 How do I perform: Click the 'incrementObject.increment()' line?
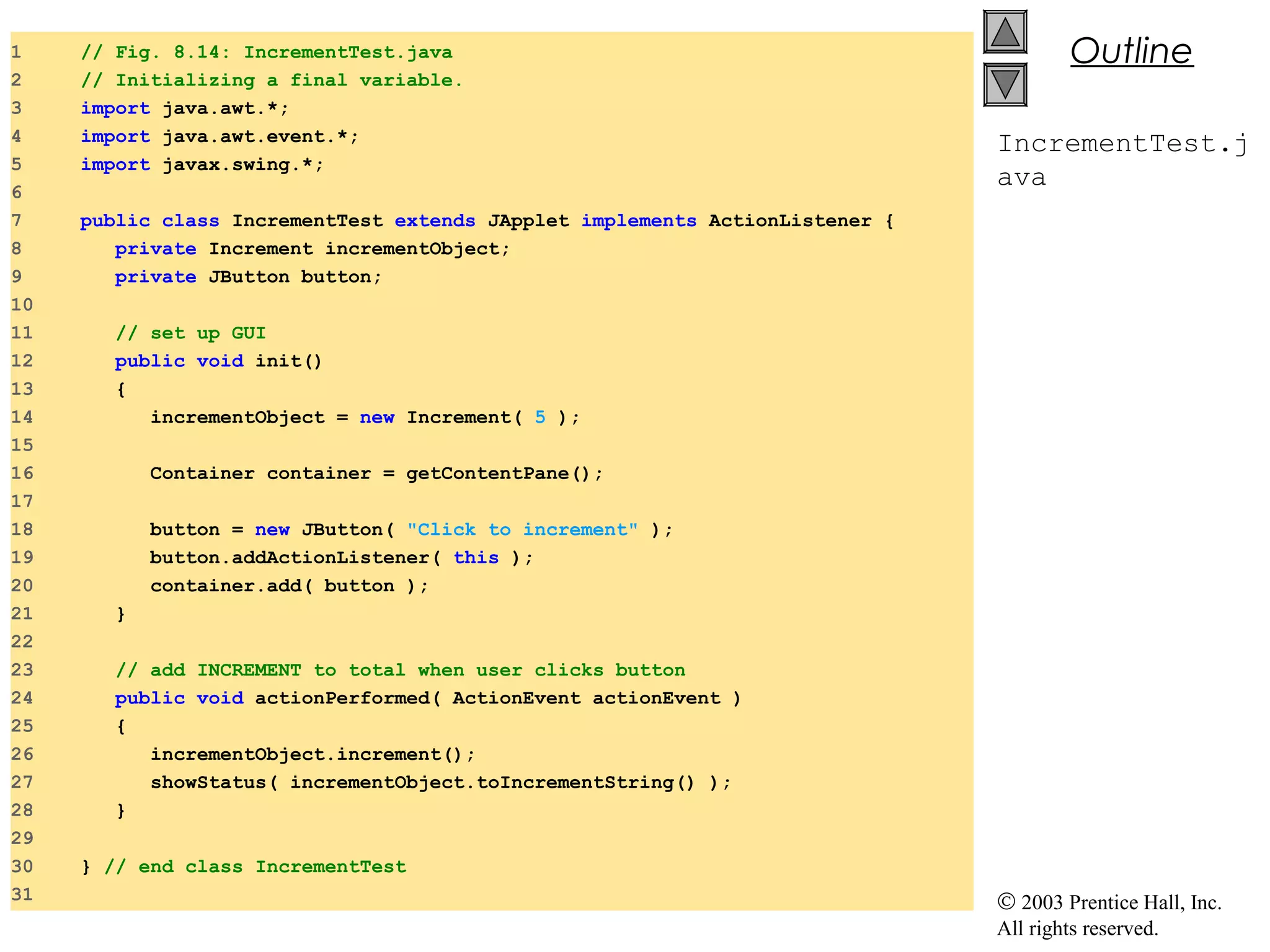(313, 754)
